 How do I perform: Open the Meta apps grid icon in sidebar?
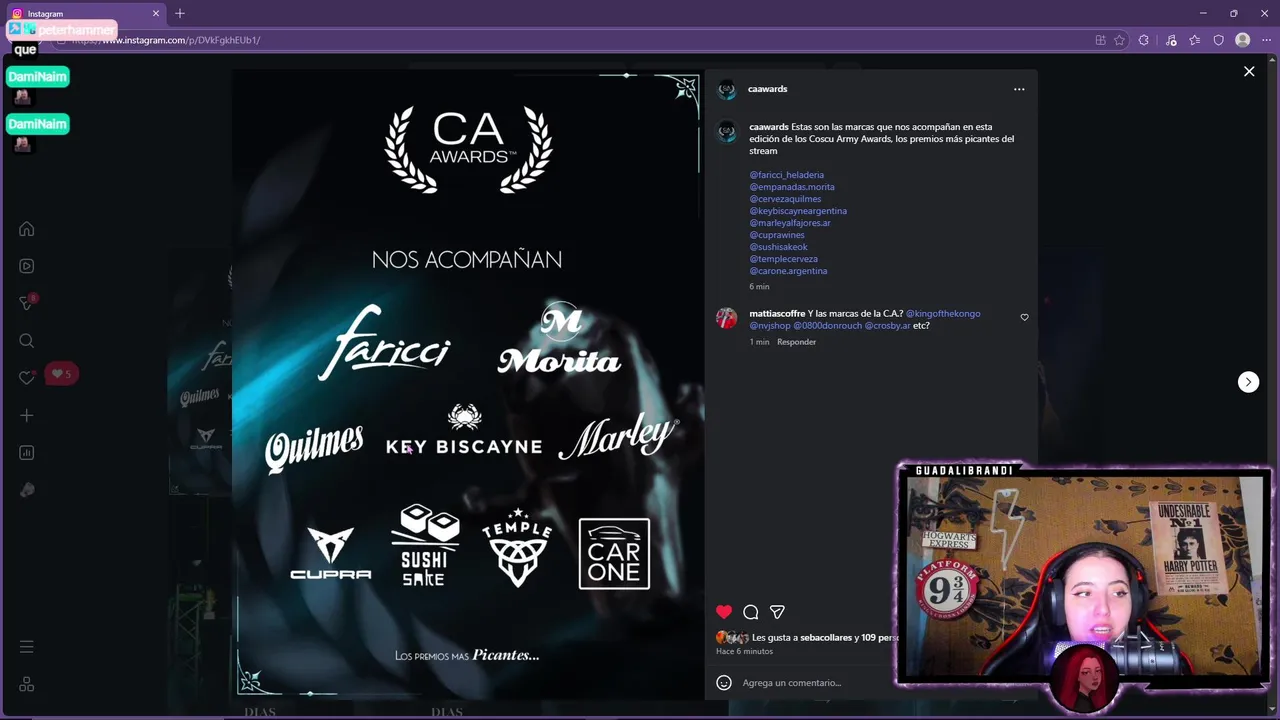27,685
